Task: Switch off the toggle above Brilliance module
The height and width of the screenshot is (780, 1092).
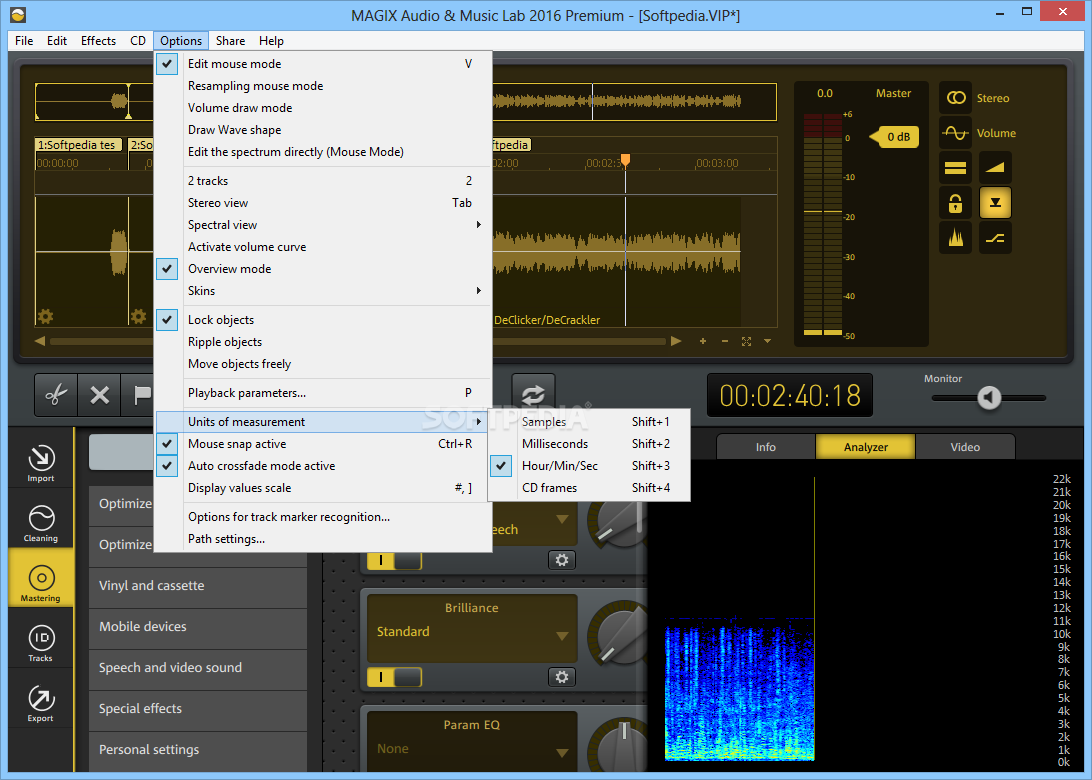Action: pyautogui.click(x=394, y=560)
